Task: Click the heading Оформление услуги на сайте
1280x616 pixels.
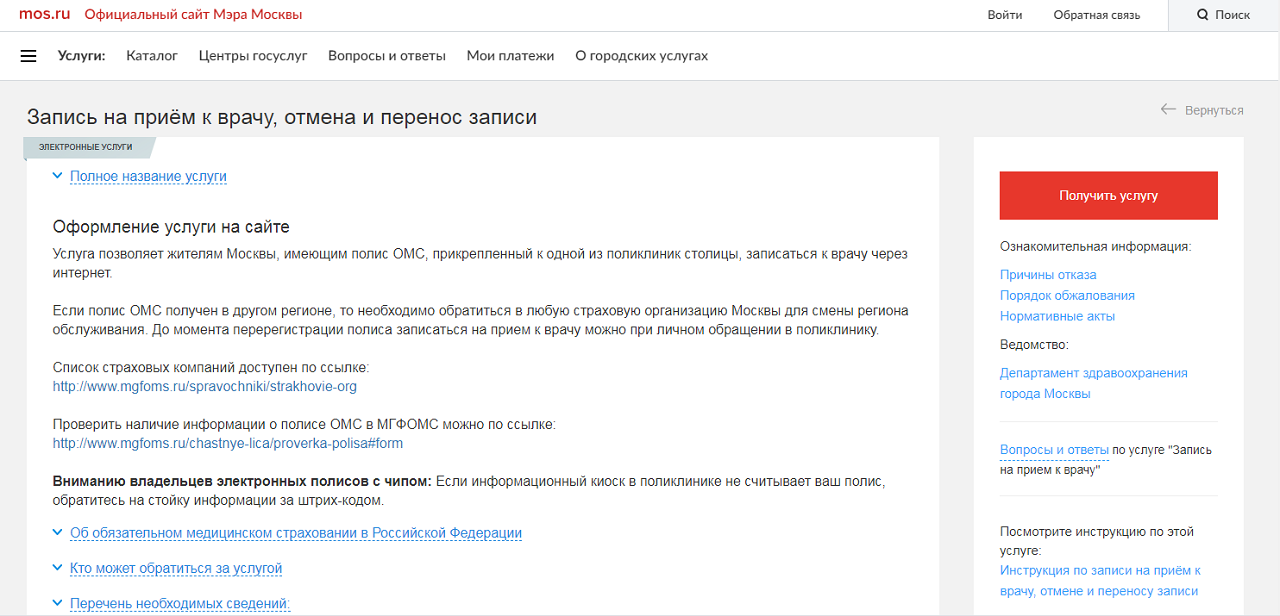Action: click(171, 227)
